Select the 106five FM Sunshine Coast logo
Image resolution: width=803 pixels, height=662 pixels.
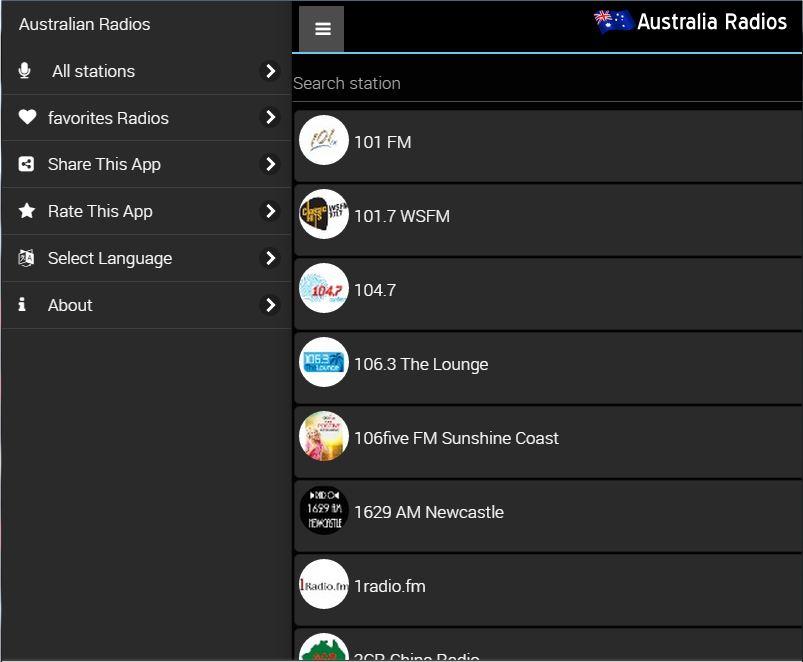(324, 436)
